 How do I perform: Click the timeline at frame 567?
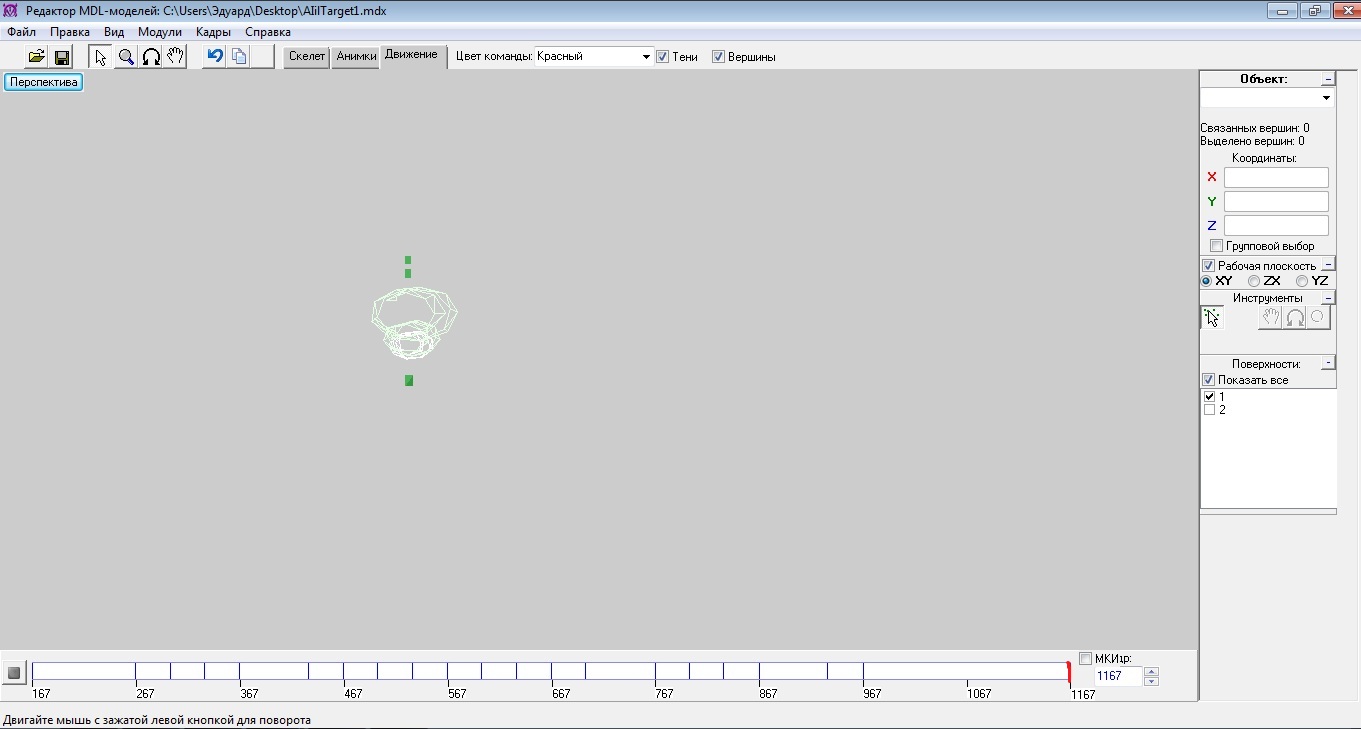click(x=448, y=672)
